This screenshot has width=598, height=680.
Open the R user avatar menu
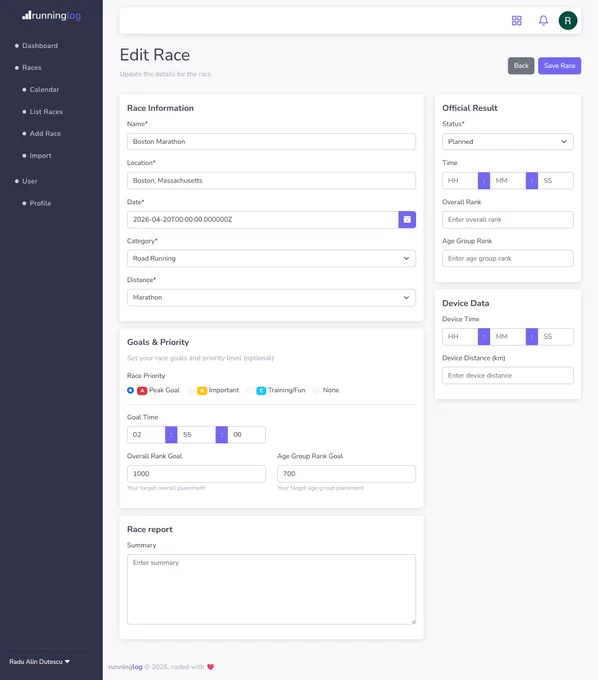(568, 20)
